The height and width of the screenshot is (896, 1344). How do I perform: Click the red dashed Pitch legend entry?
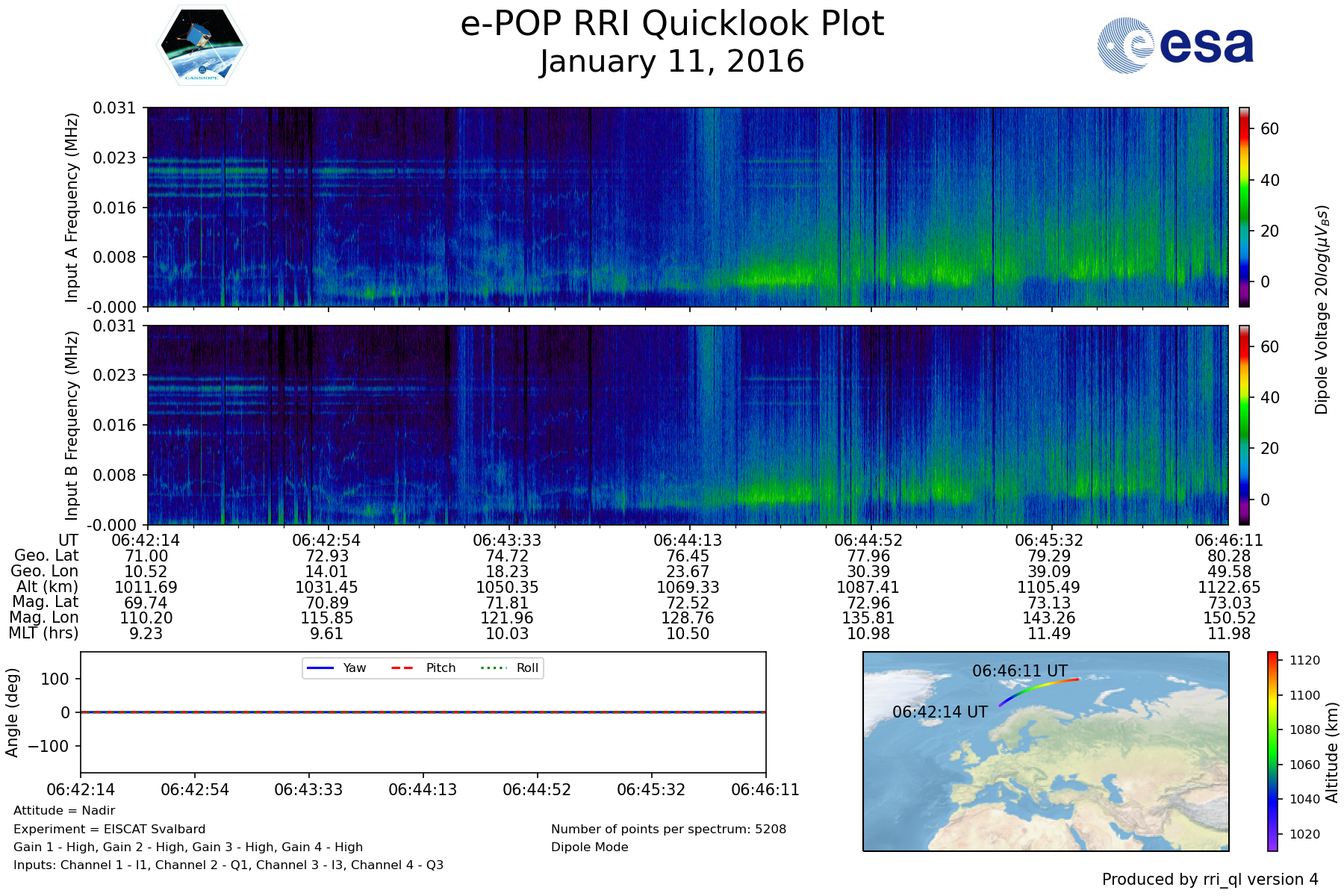(423, 668)
